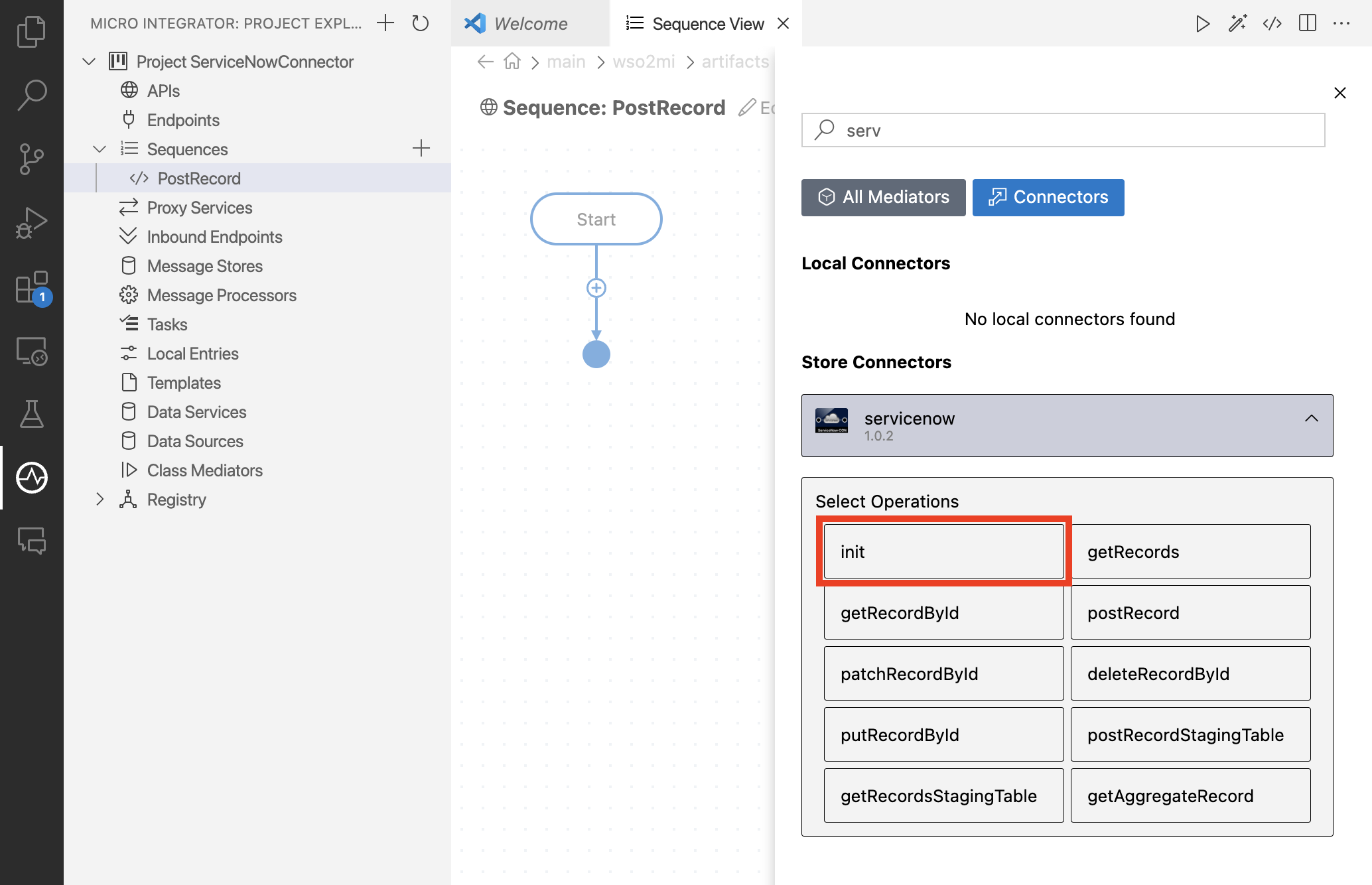The height and width of the screenshot is (885, 1372).
Task: Switch to Connectors tab
Action: 1048,197
